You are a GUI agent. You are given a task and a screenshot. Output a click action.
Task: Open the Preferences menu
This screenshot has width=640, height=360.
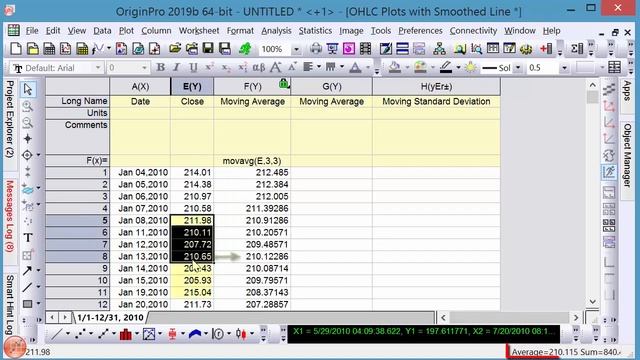coord(420,31)
